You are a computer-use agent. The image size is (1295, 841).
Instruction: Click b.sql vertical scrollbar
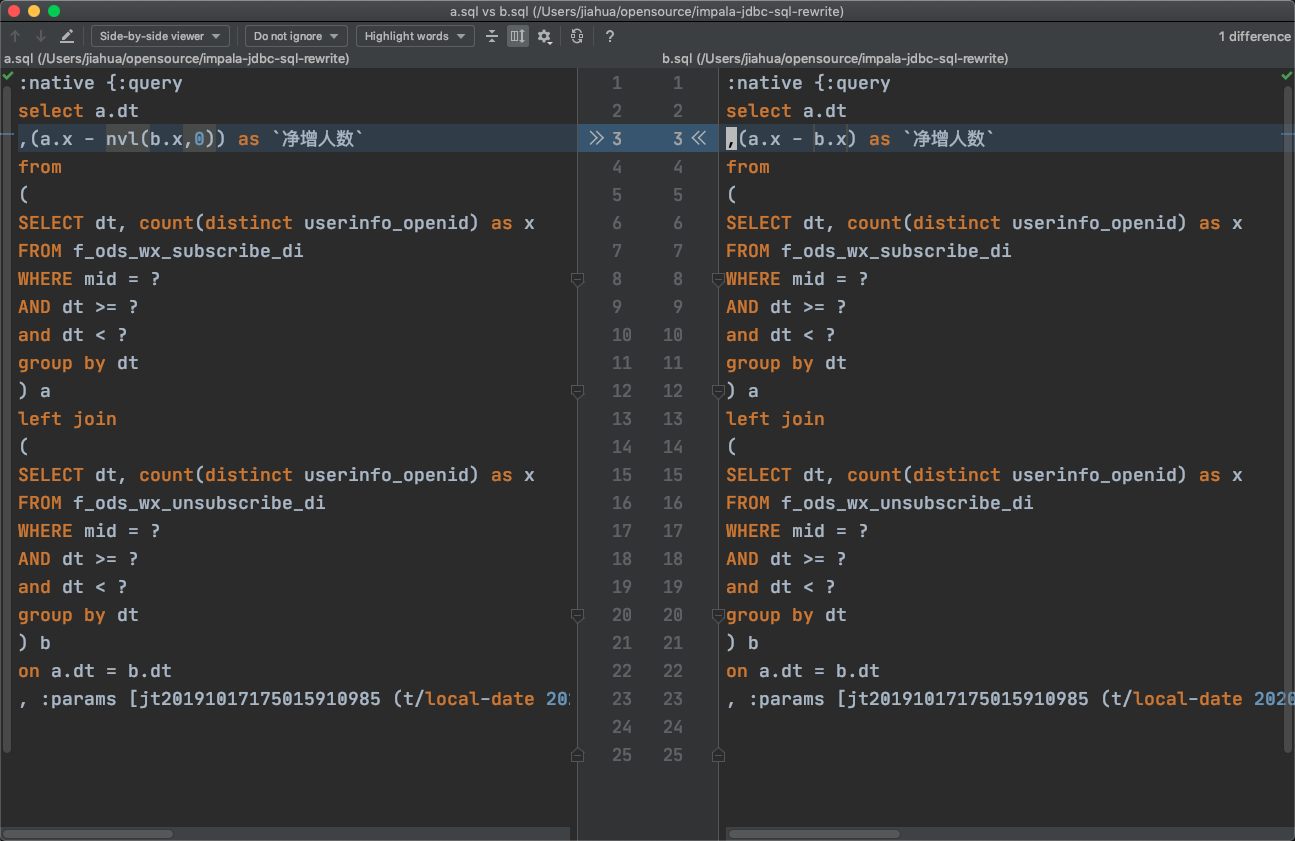pyautogui.click(x=1287, y=419)
